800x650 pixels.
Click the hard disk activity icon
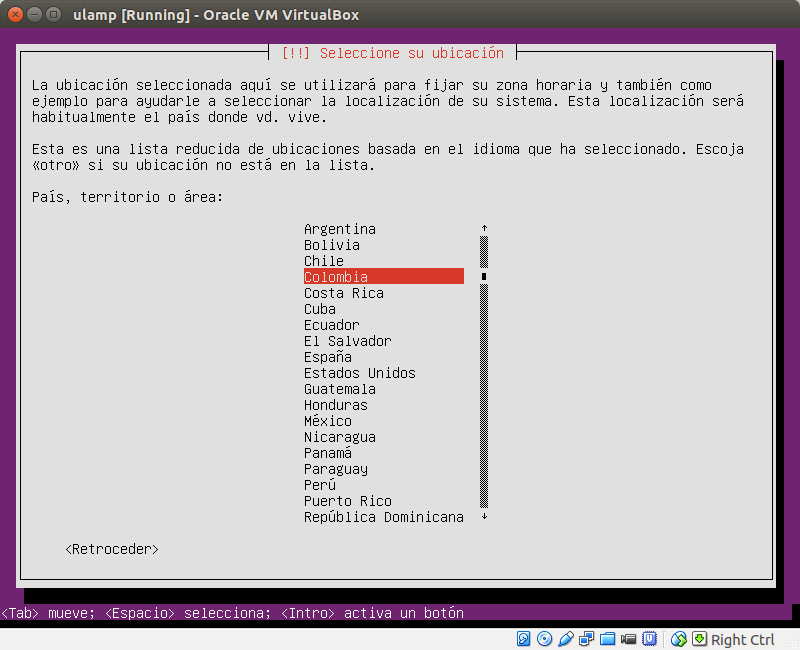pyautogui.click(x=521, y=639)
